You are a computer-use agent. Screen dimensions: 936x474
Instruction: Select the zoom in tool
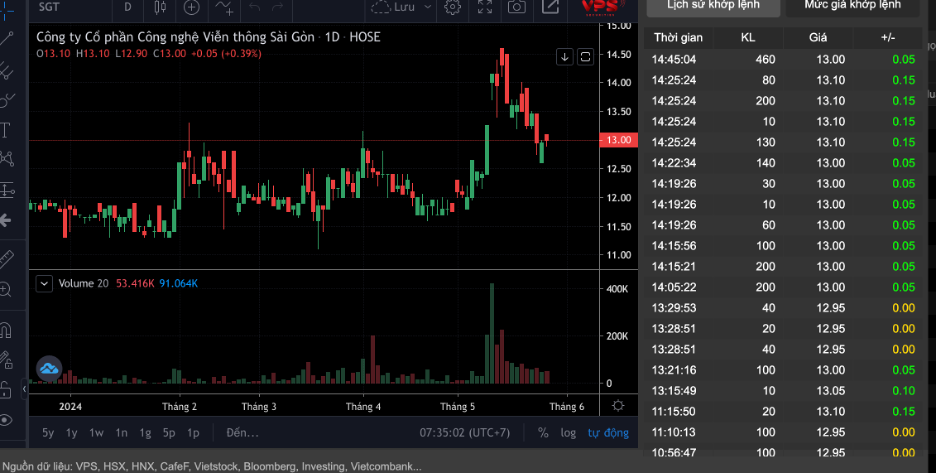pos(6,290)
